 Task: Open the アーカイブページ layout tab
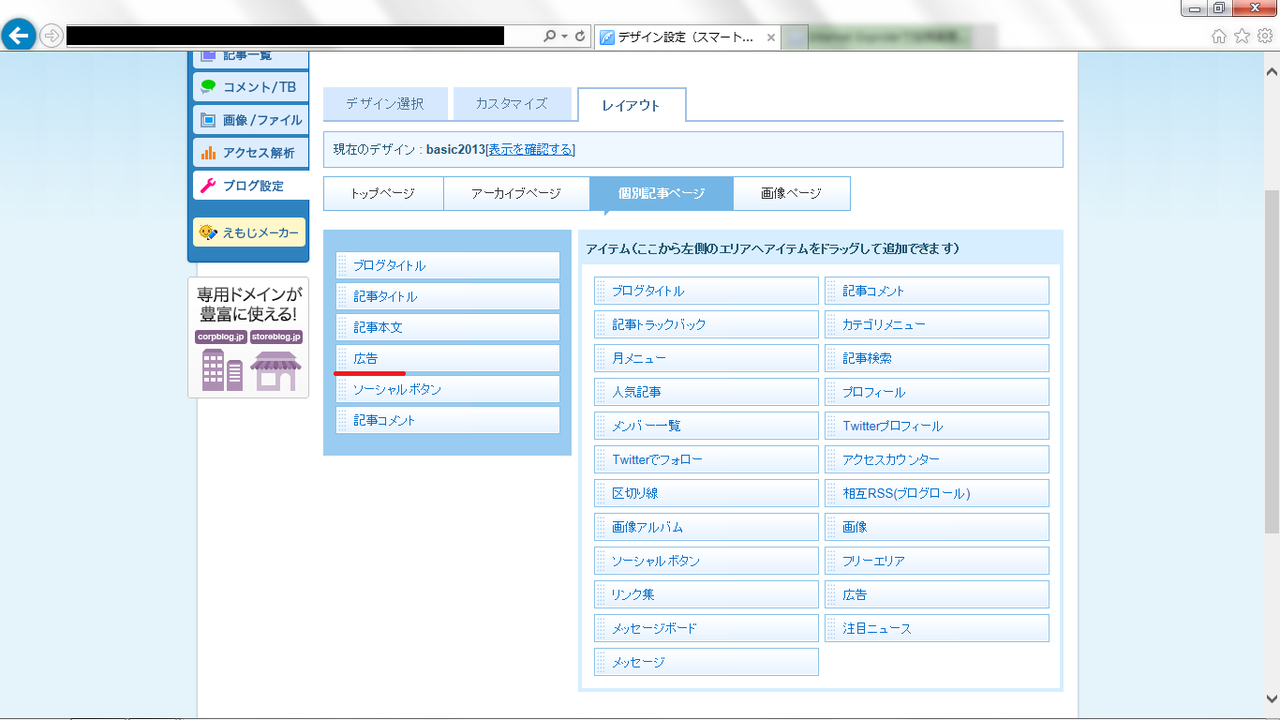516,194
